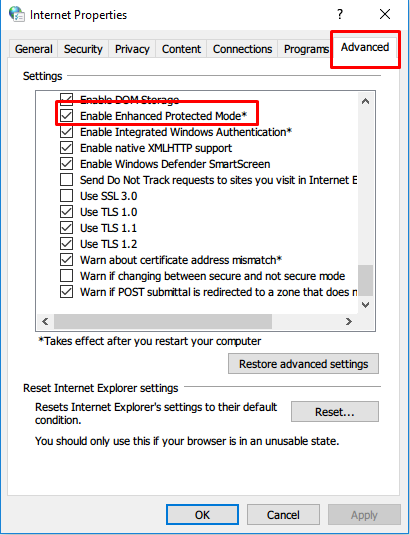Image resolution: width=410 pixels, height=535 pixels.
Task: Enable the Use SSL 3.0 checkbox
Action: [67, 196]
